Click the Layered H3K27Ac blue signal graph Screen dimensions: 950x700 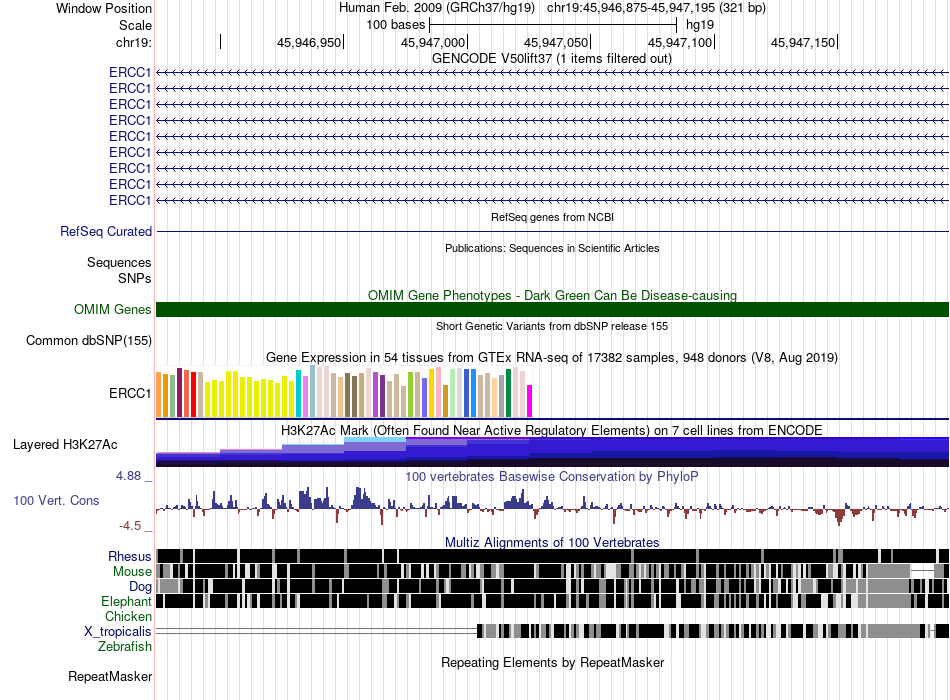tap(552, 452)
